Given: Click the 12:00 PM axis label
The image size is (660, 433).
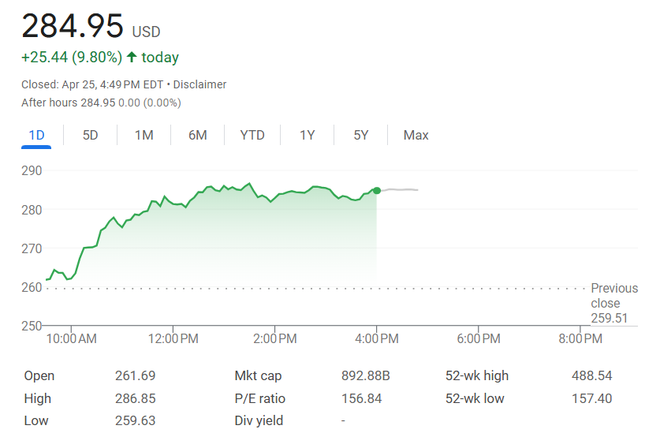Looking at the screenshot, I should tap(173, 338).
